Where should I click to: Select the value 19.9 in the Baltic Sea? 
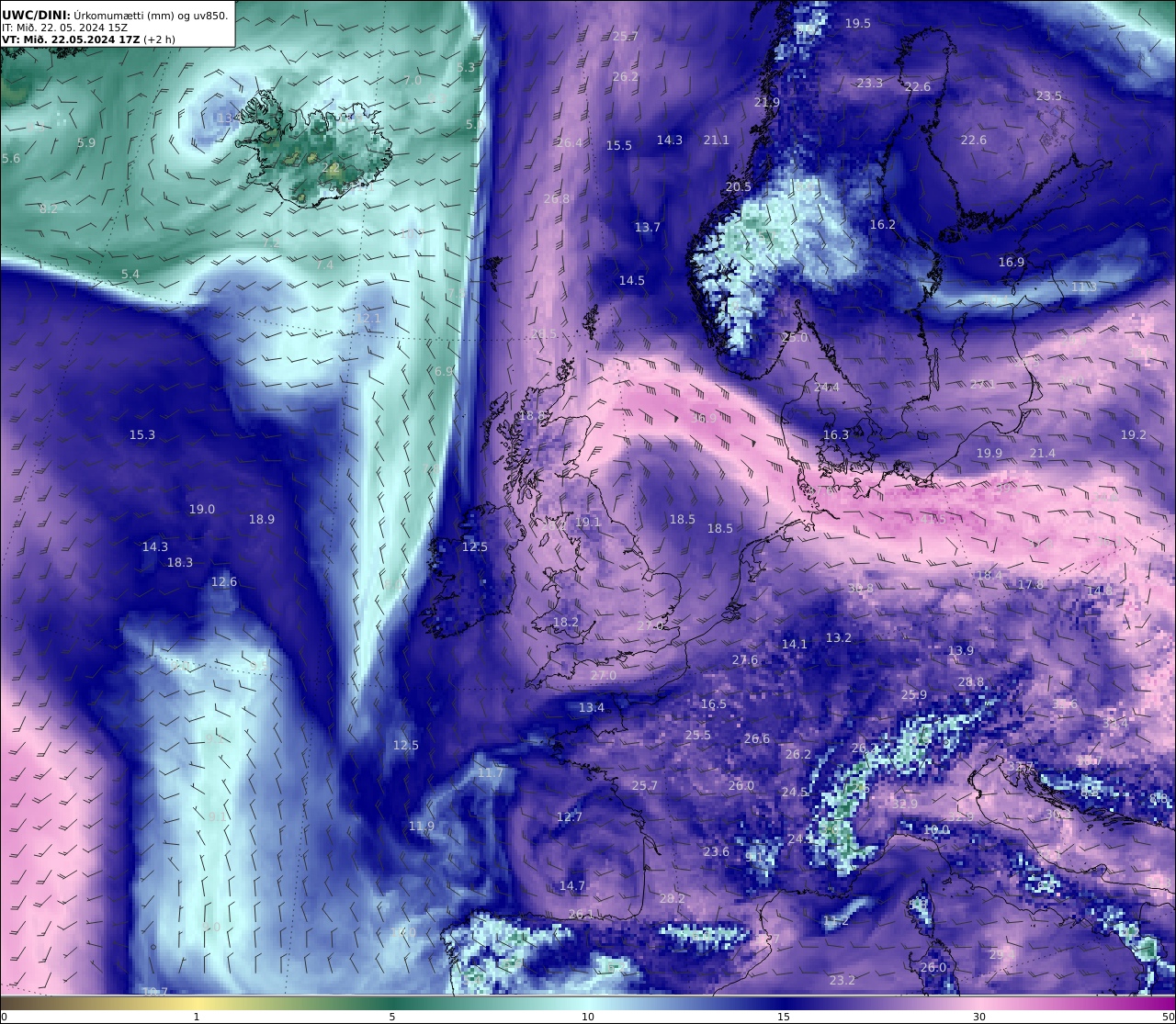click(x=989, y=453)
